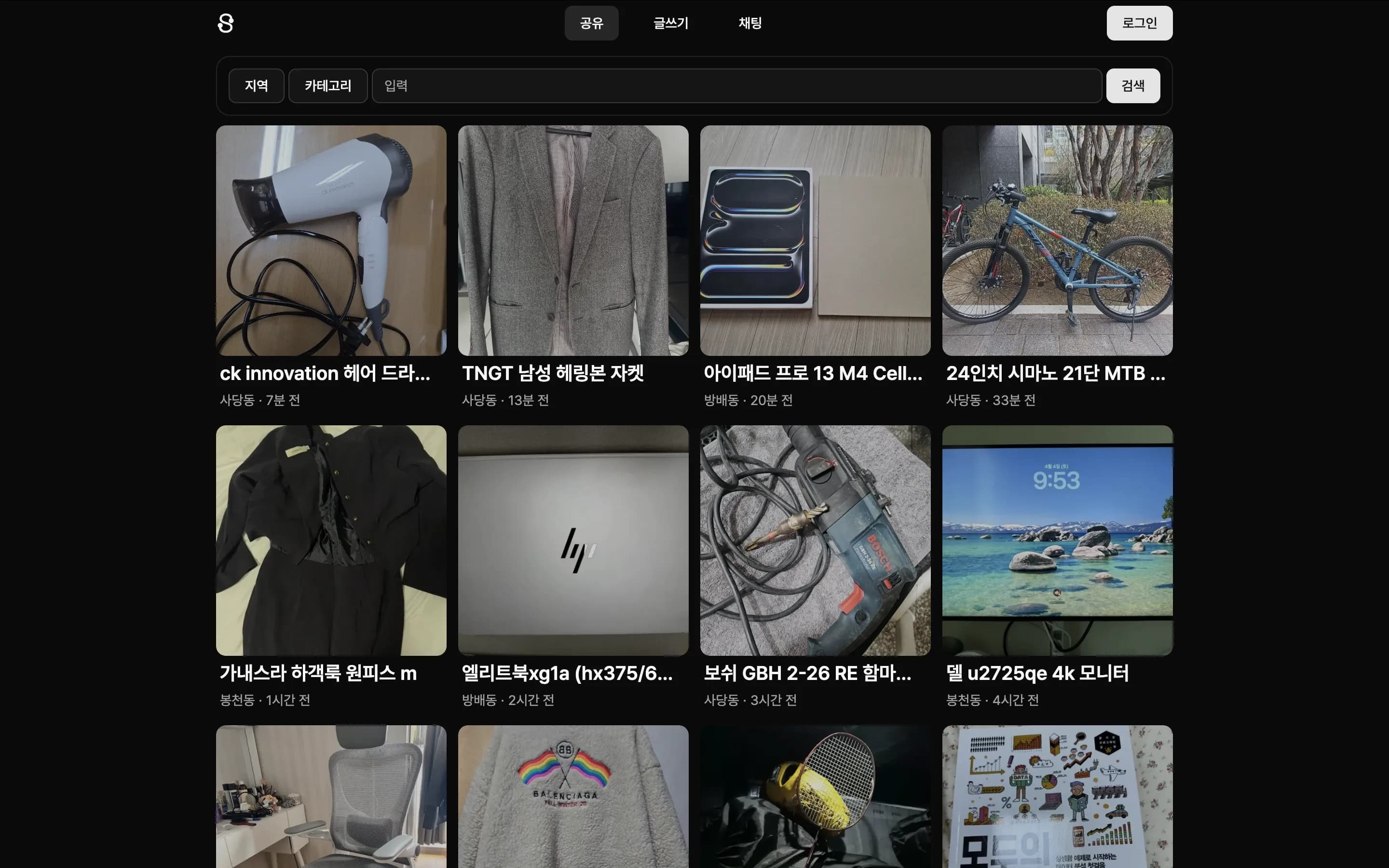Image resolution: width=1389 pixels, height=868 pixels.
Task: Click the 검색 button
Action: click(1133, 85)
